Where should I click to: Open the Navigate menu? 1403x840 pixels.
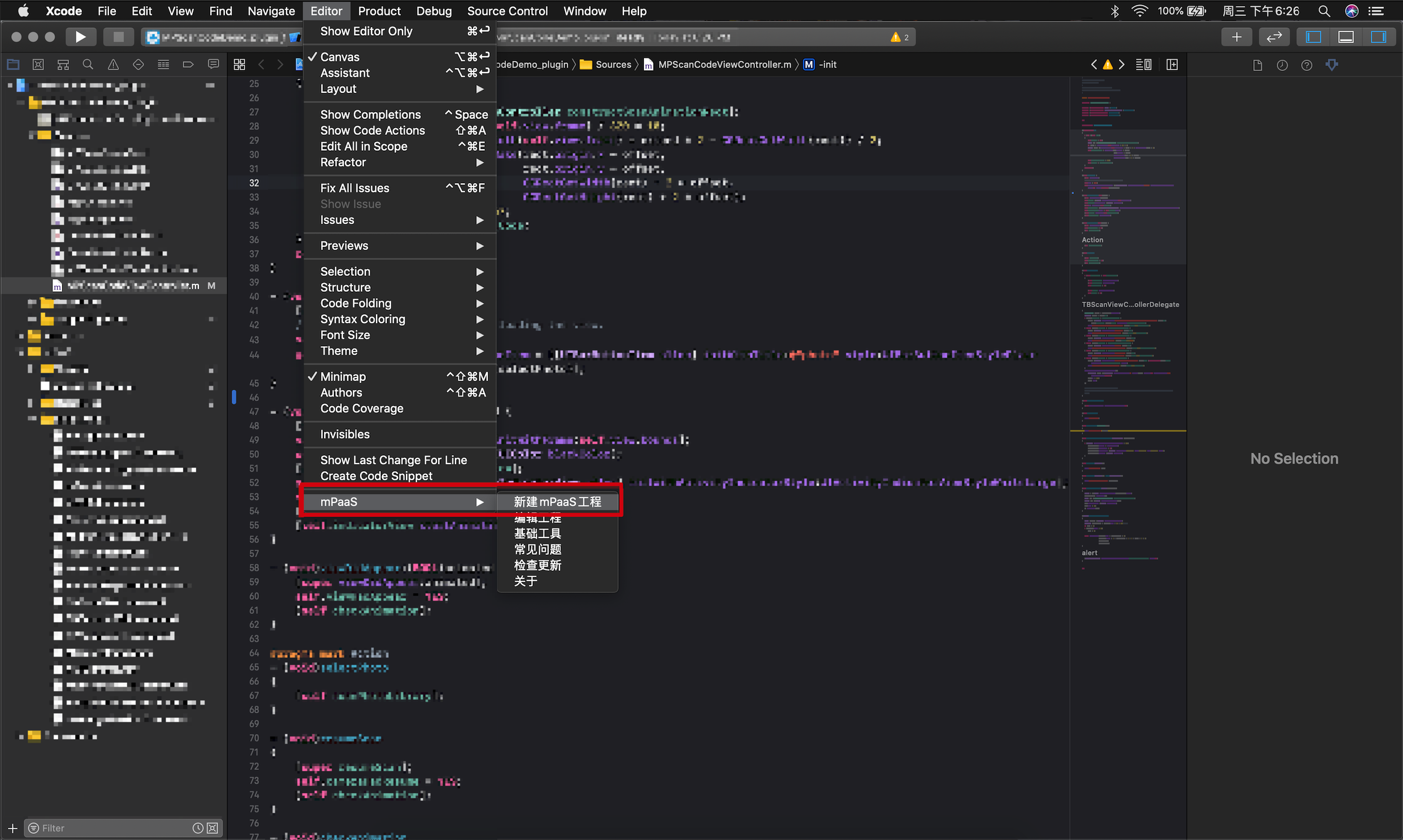coord(271,11)
